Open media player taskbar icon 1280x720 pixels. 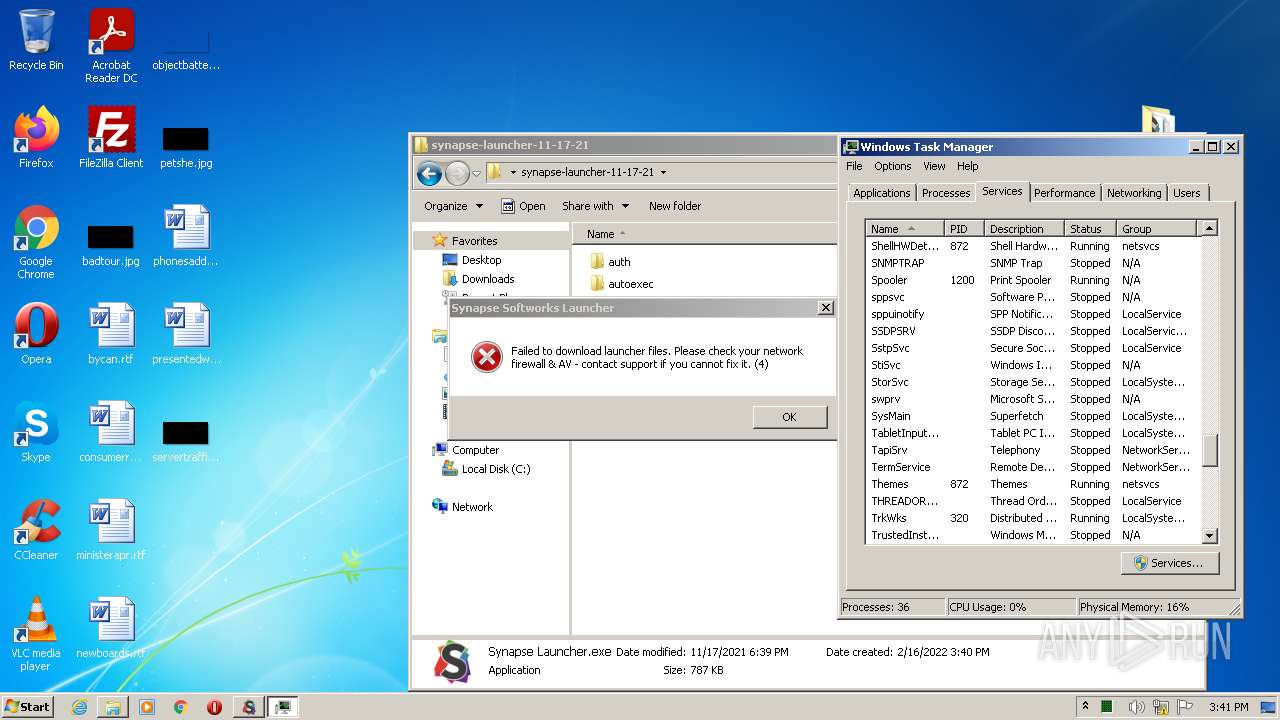pos(147,707)
